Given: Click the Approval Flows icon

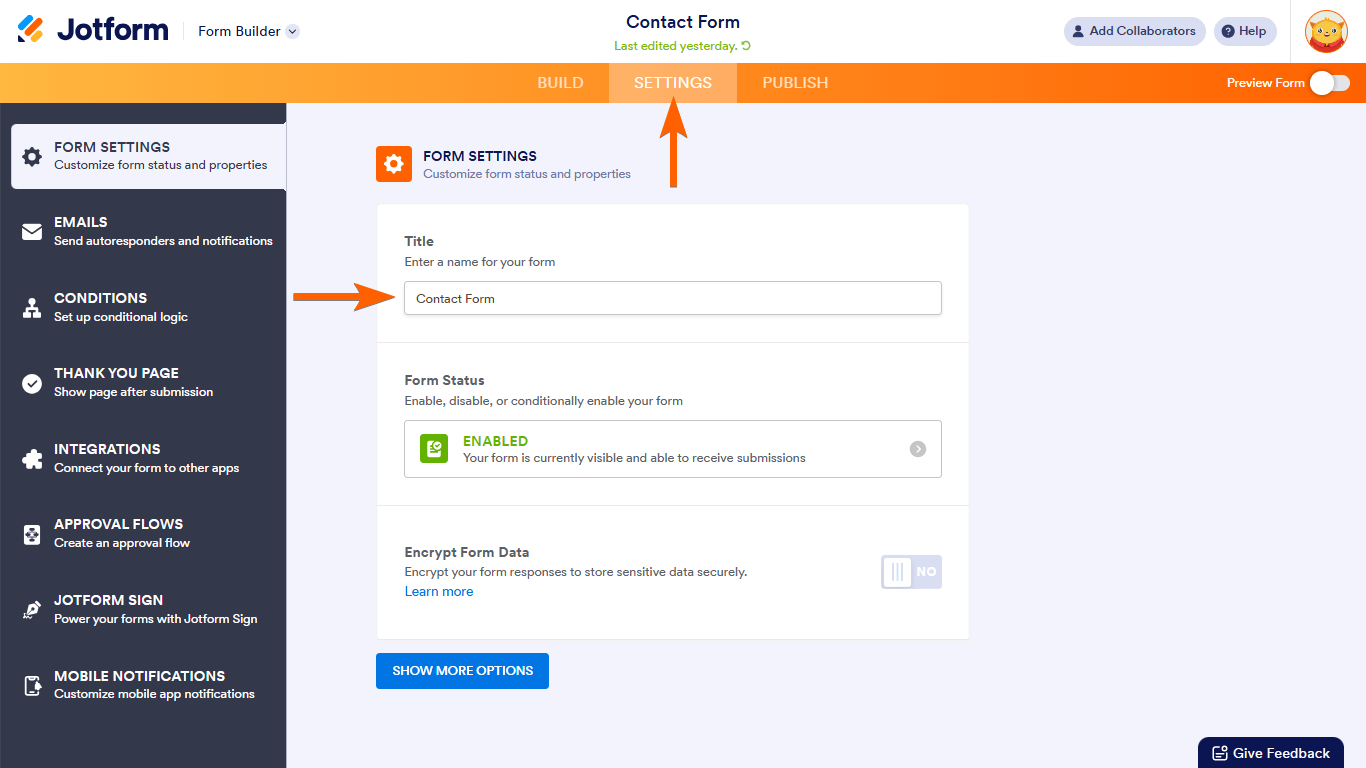Looking at the screenshot, I should coord(32,534).
